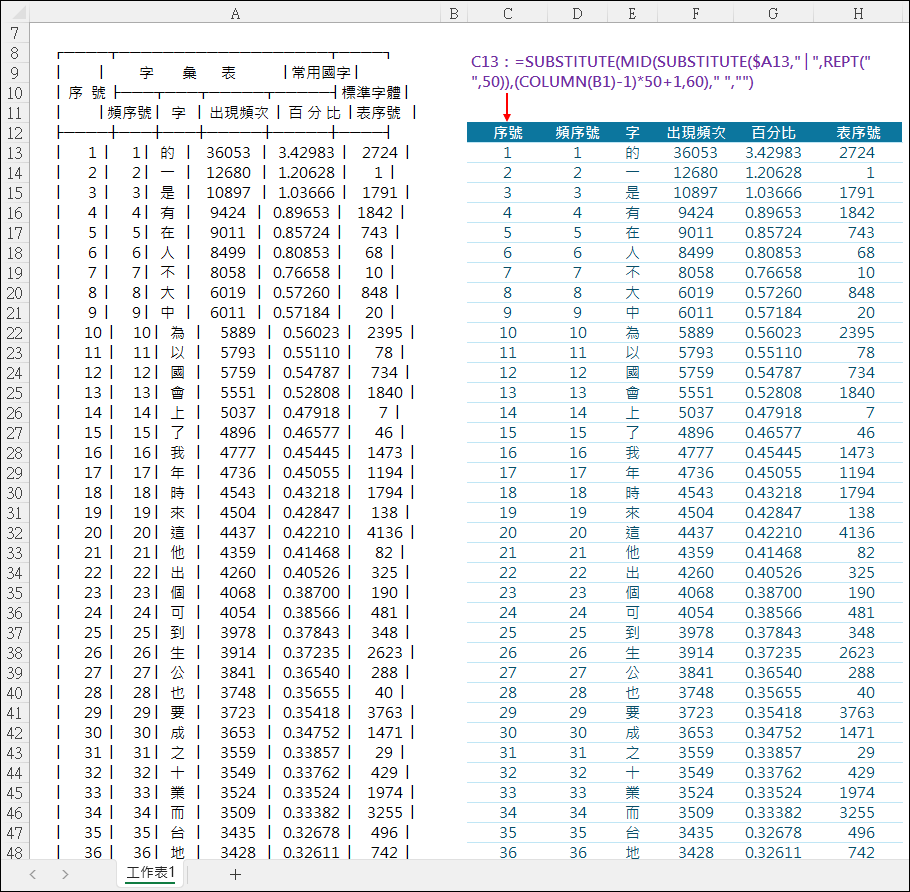Click the 字 header in the blue row
The height and width of the screenshot is (892, 910).
point(632,133)
